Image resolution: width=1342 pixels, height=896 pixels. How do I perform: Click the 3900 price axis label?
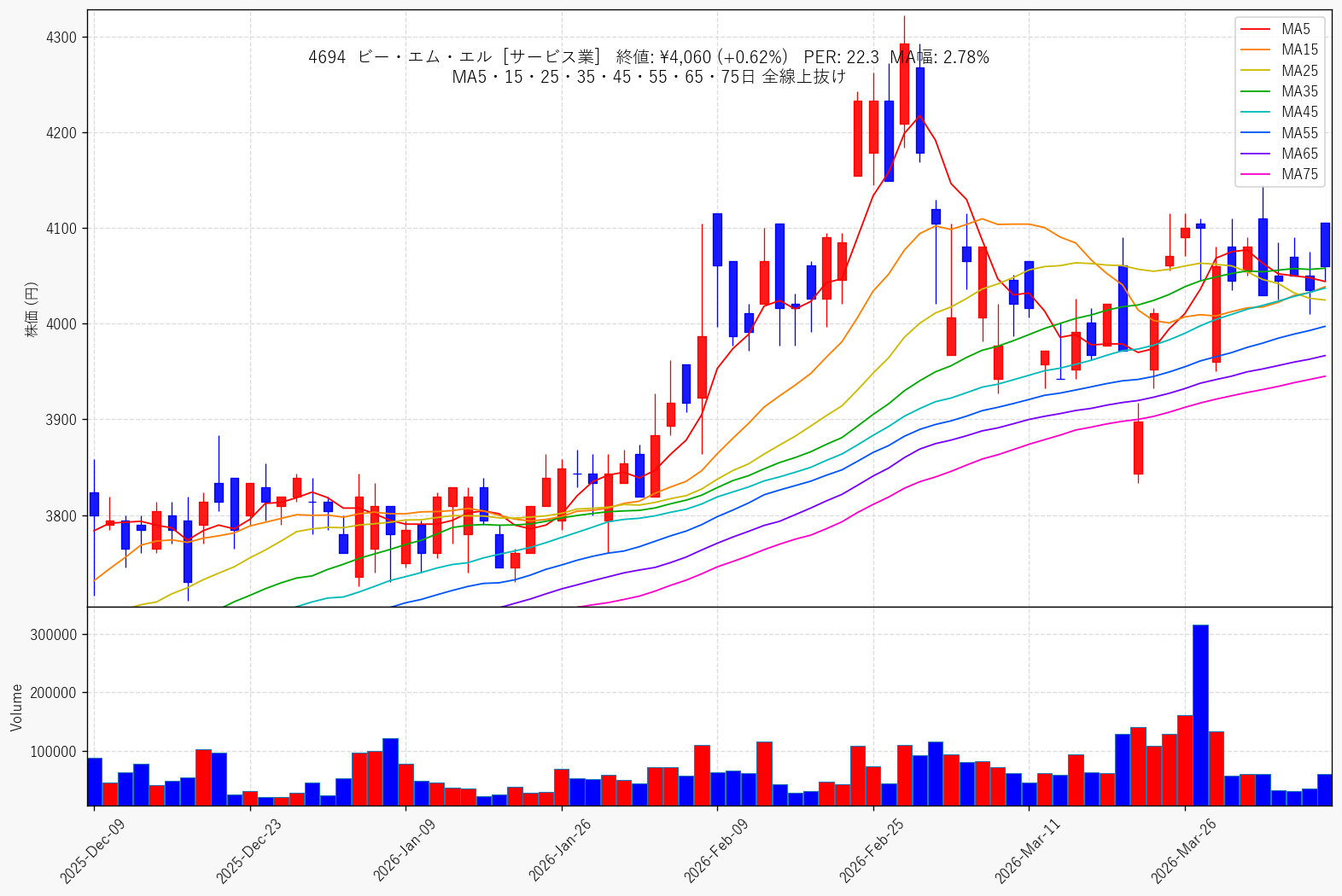point(61,420)
